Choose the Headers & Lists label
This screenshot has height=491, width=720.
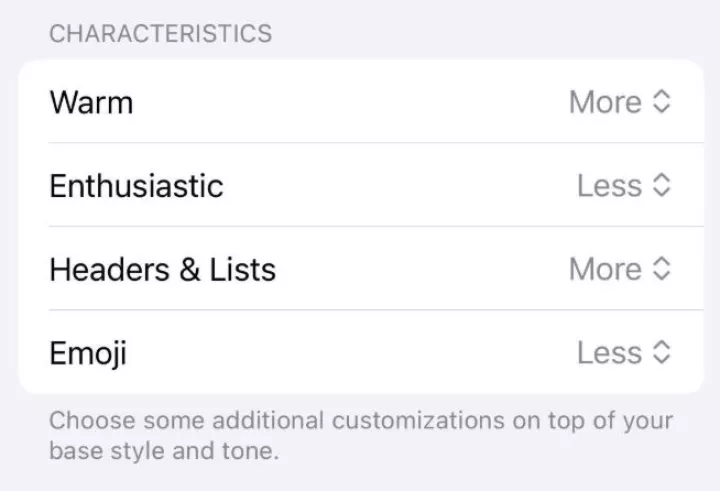coord(162,269)
